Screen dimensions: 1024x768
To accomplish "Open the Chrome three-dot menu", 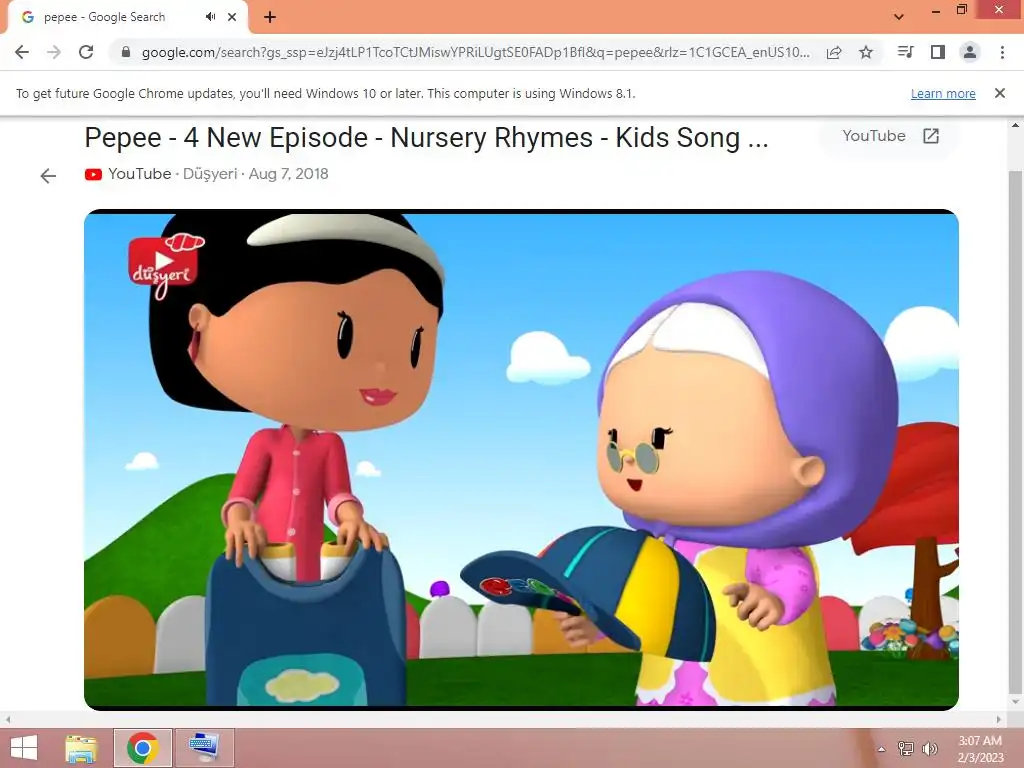I will click(x=1002, y=52).
